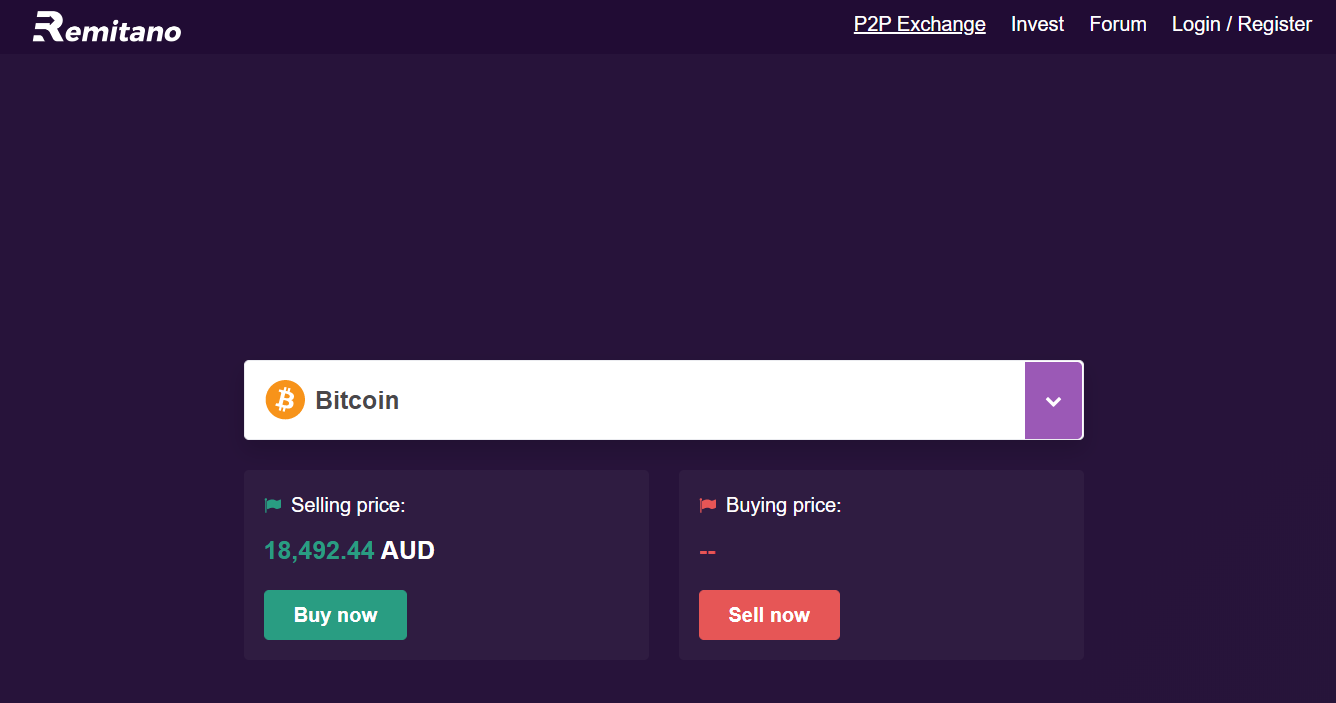Click the "Selling price:" label text
Image resolution: width=1336 pixels, height=703 pixels.
click(348, 506)
